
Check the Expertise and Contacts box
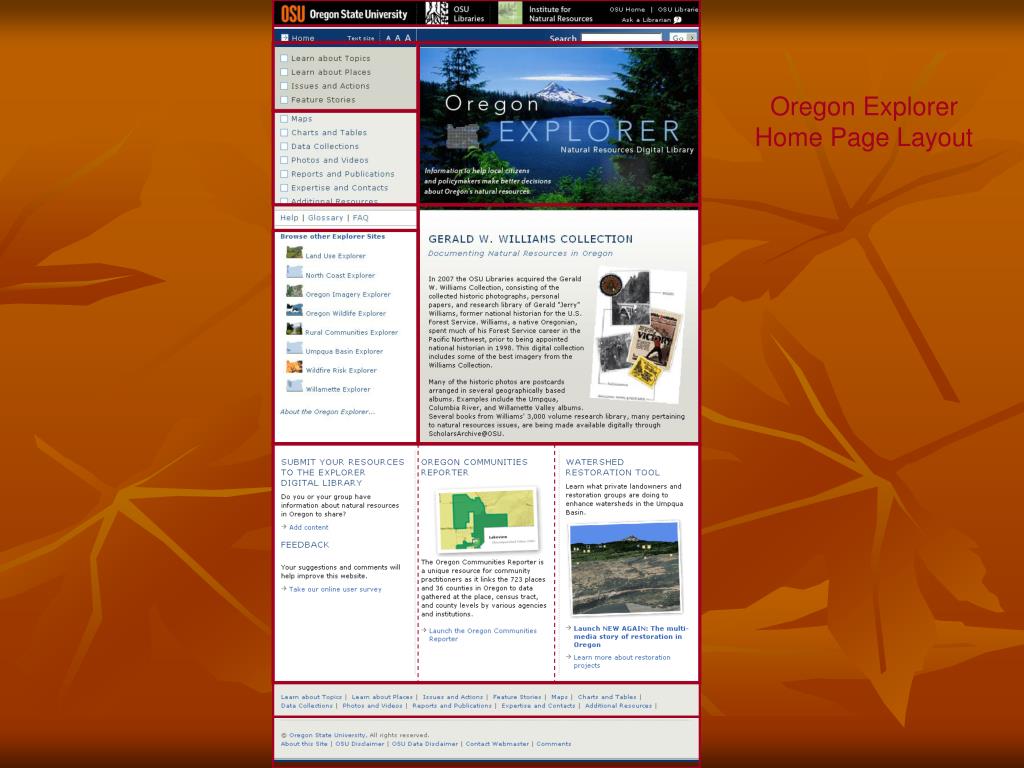pyautogui.click(x=284, y=187)
